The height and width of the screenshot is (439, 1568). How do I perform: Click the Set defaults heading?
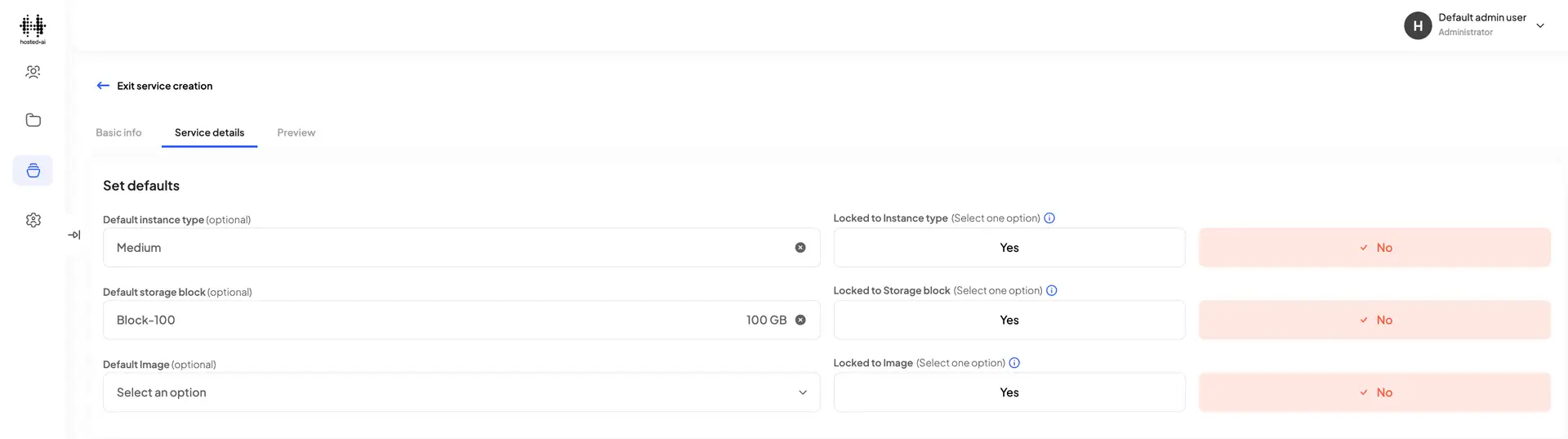141,186
